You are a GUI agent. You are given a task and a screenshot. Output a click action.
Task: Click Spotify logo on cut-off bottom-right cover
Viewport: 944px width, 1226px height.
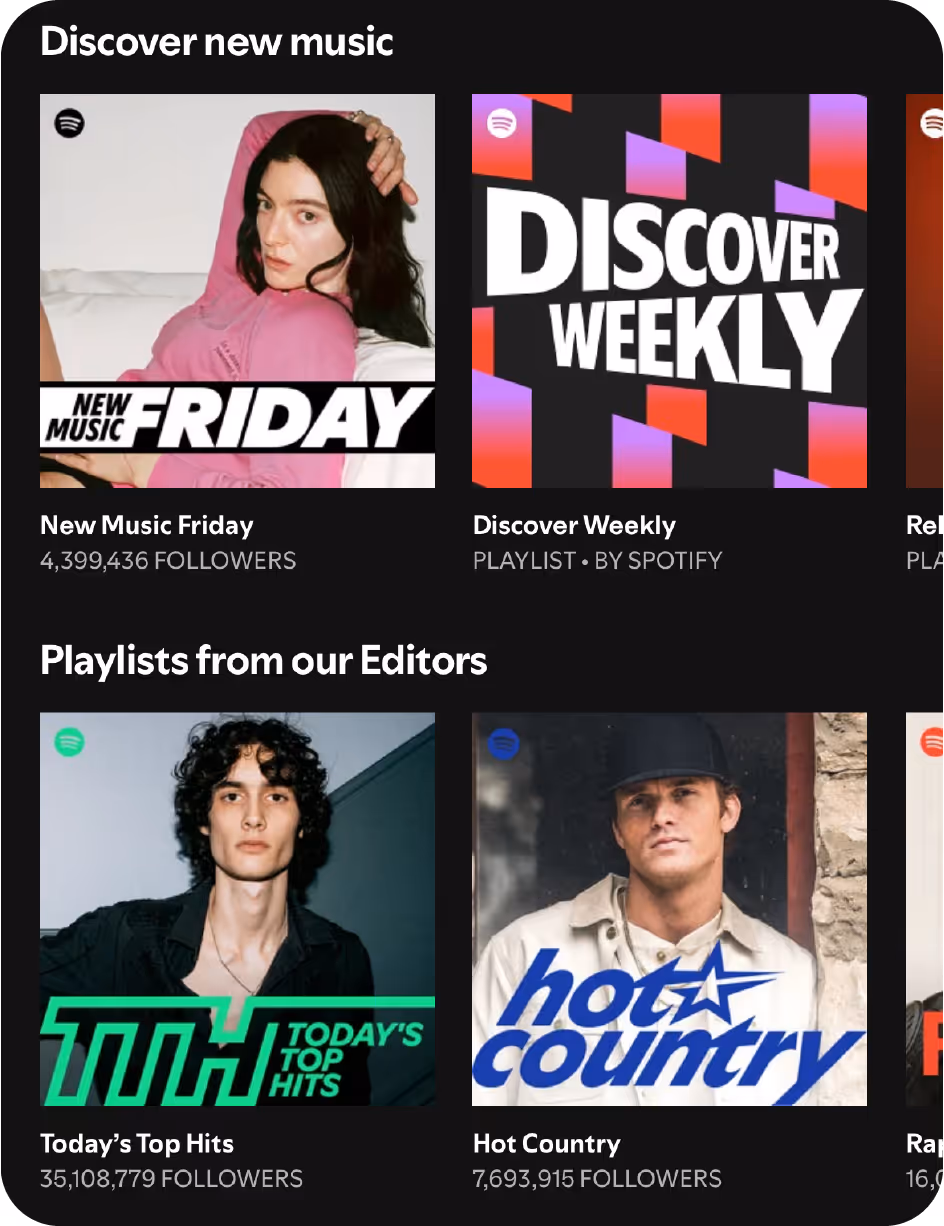[x=932, y=742]
